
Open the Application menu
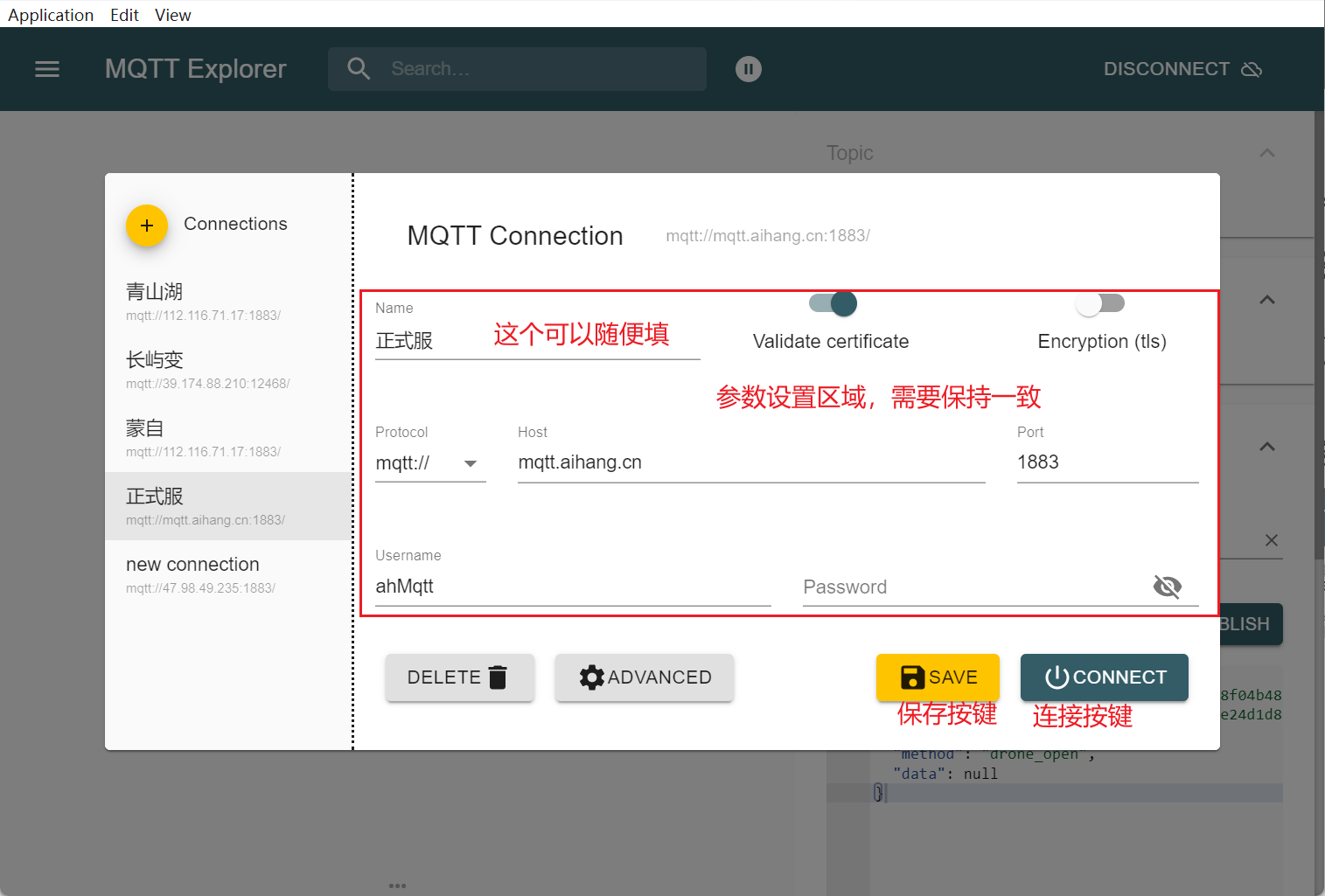coord(51,15)
